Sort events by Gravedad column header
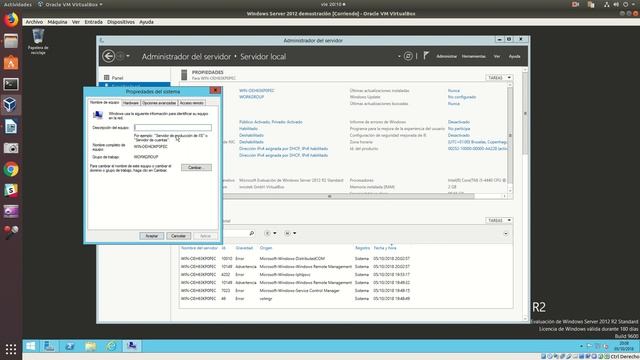640x360 pixels. (x=244, y=248)
